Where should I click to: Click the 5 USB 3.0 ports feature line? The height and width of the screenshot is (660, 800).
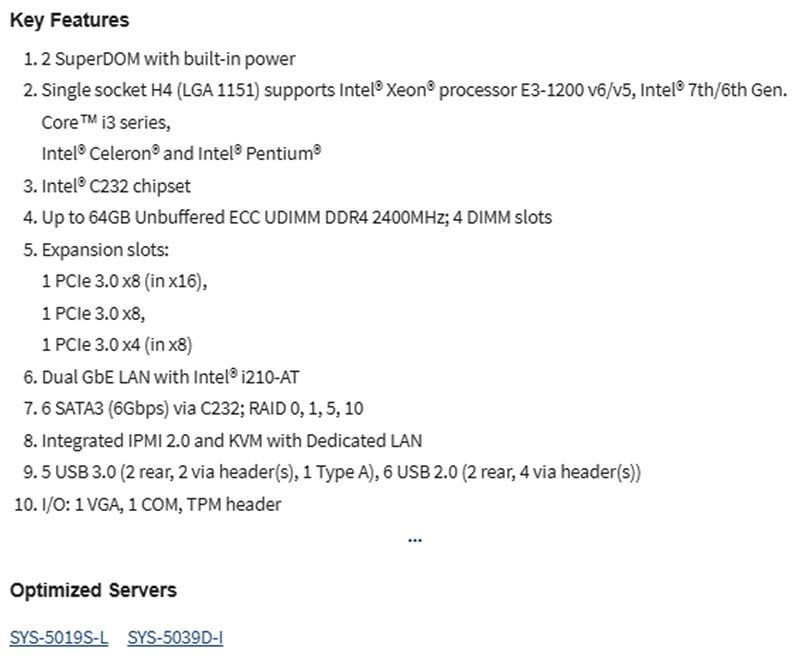click(x=341, y=472)
